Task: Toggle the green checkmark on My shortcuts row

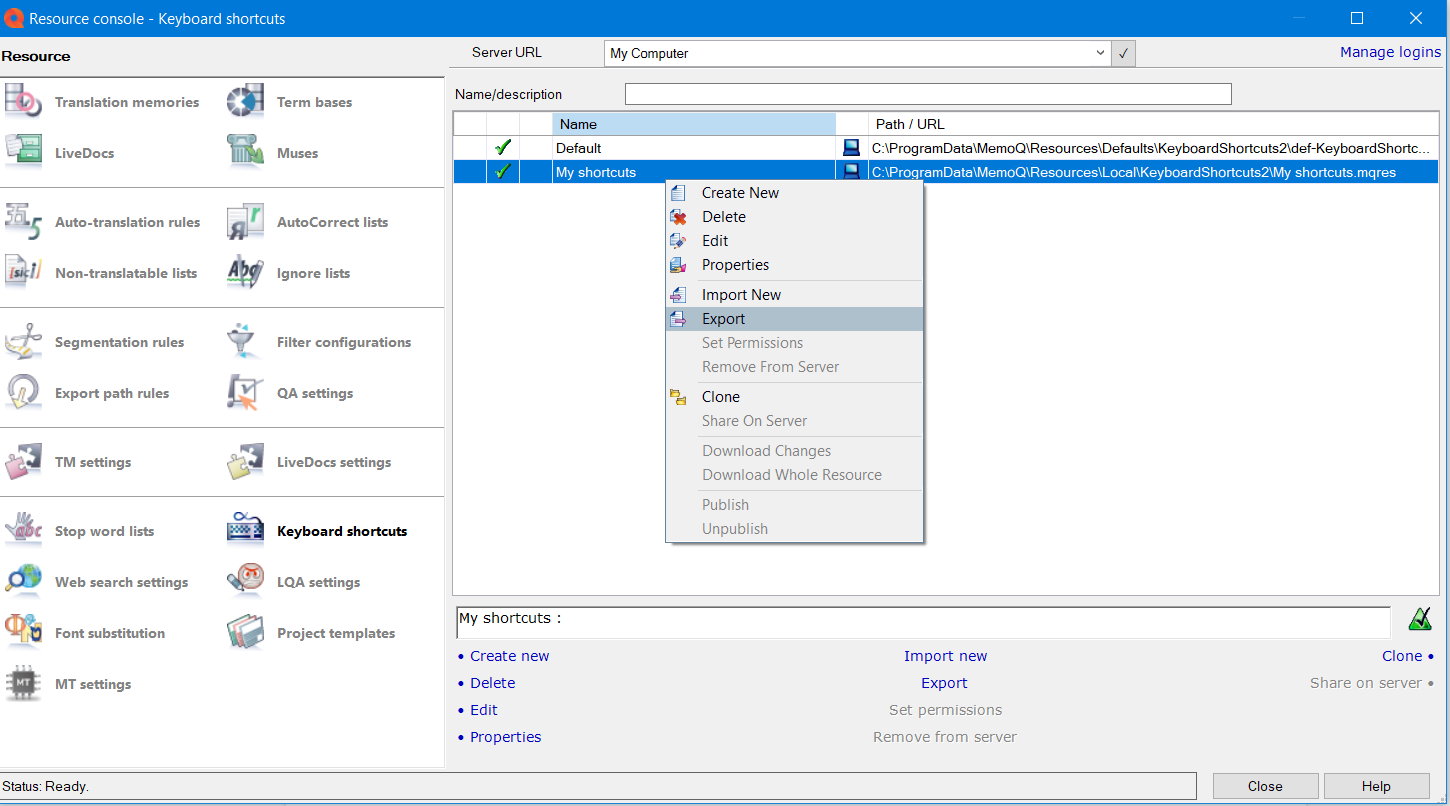Action: tap(503, 172)
